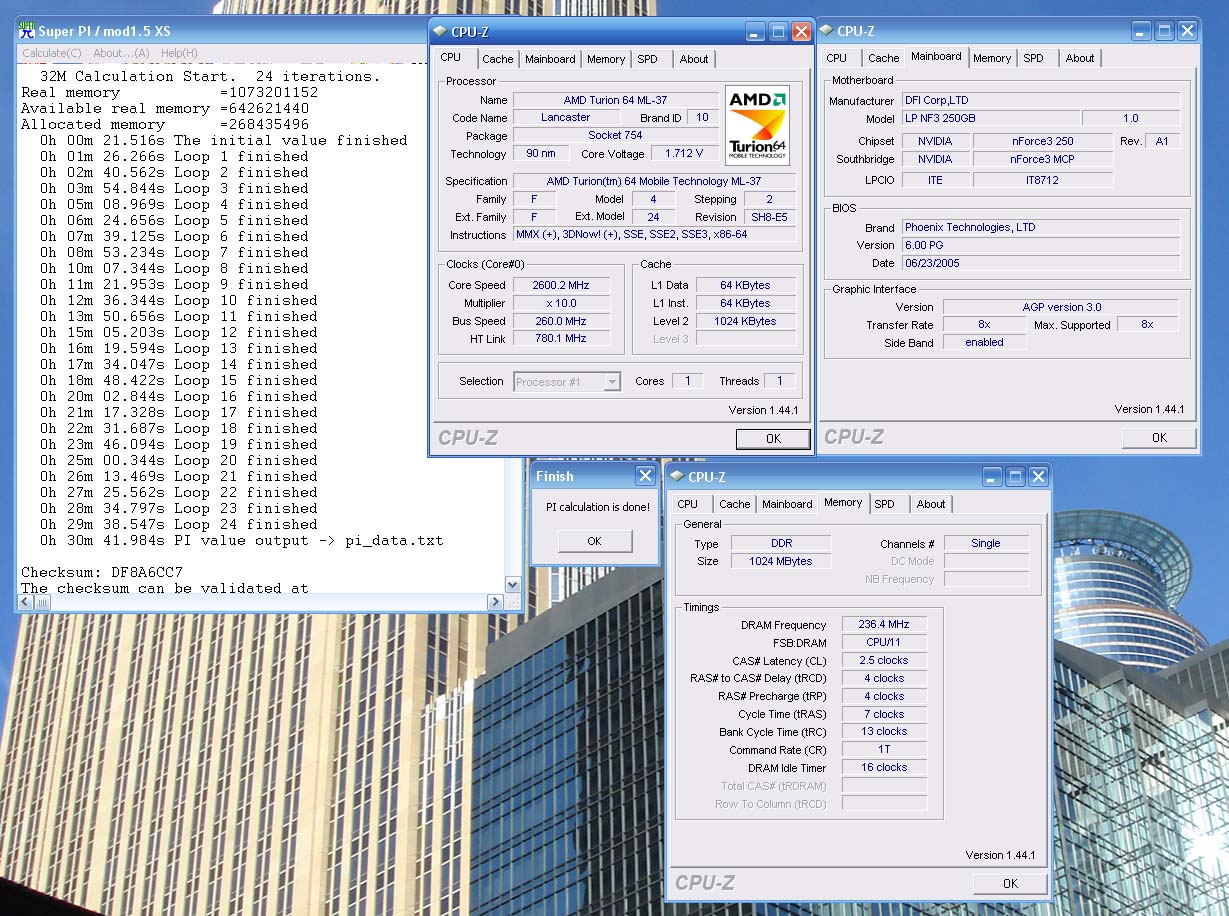Select the Memory tab in the mainboard CPU-Z window

(x=992, y=58)
